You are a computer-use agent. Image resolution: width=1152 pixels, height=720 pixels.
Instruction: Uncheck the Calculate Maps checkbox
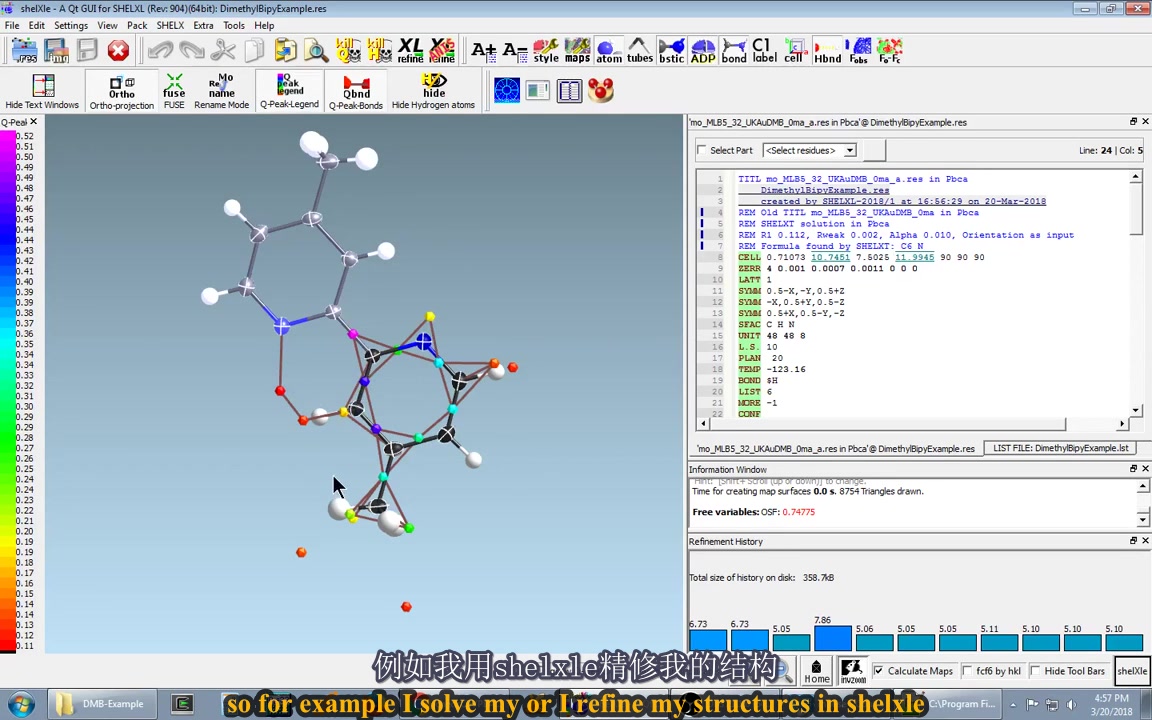879,671
